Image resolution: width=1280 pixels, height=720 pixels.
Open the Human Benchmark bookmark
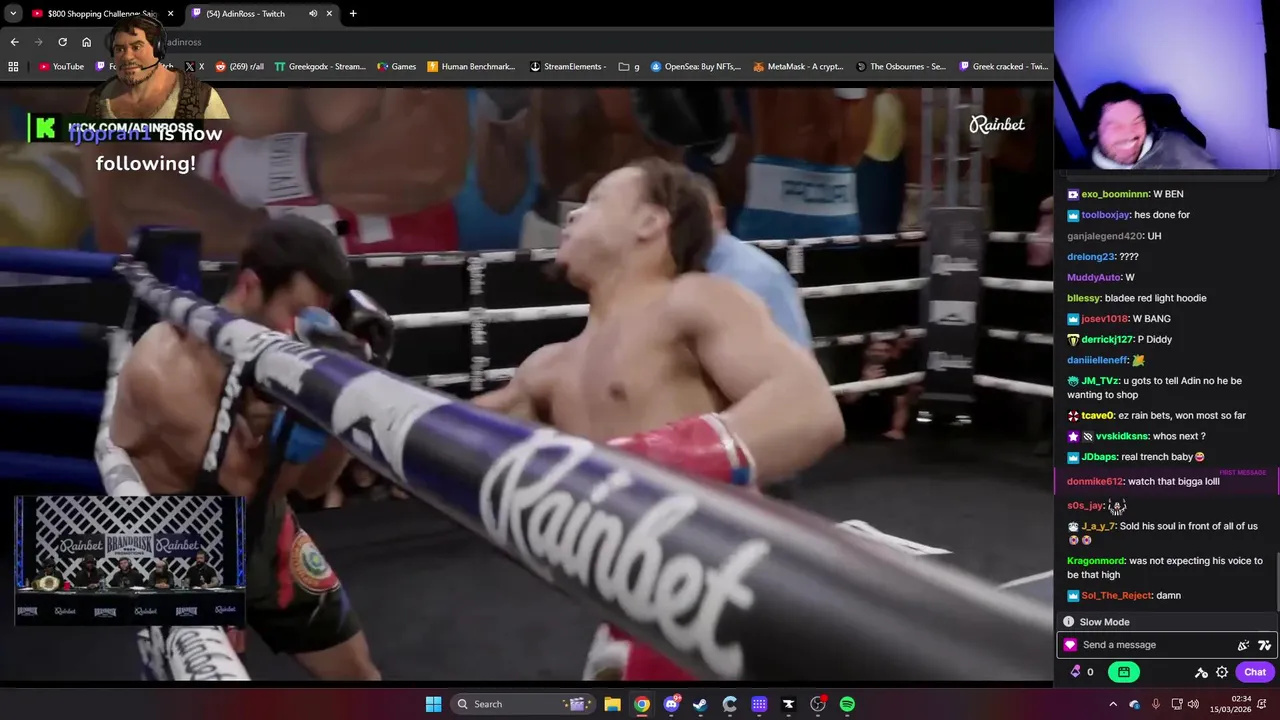pyautogui.click(x=471, y=66)
